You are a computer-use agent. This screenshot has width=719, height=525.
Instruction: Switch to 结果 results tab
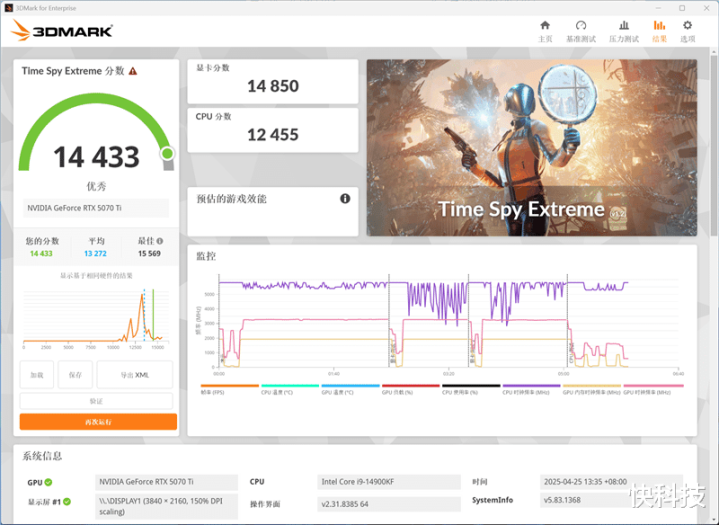pos(659,30)
